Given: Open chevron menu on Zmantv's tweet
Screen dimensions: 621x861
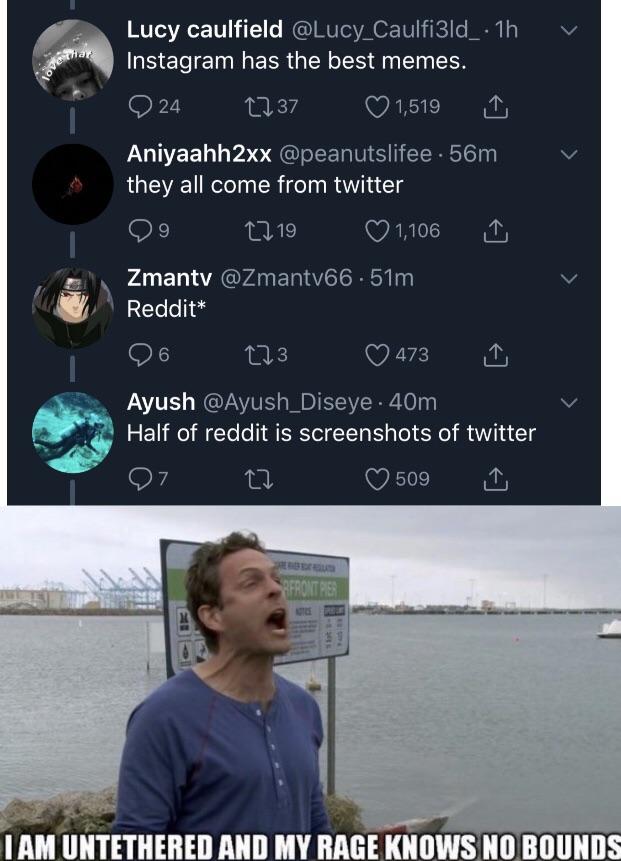Looking at the screenshot, I should [x=569, y=279].
